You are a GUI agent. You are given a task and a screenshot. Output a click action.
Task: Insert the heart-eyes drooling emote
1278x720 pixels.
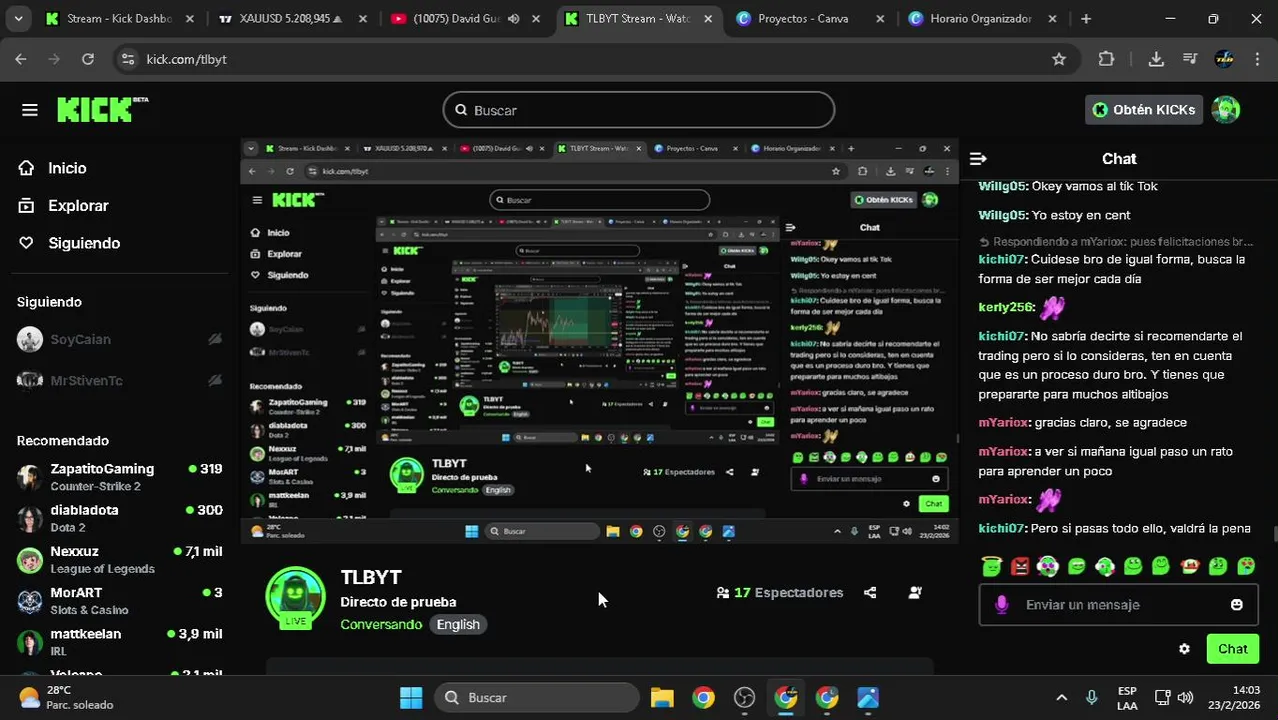click(x=1246, y=566)
